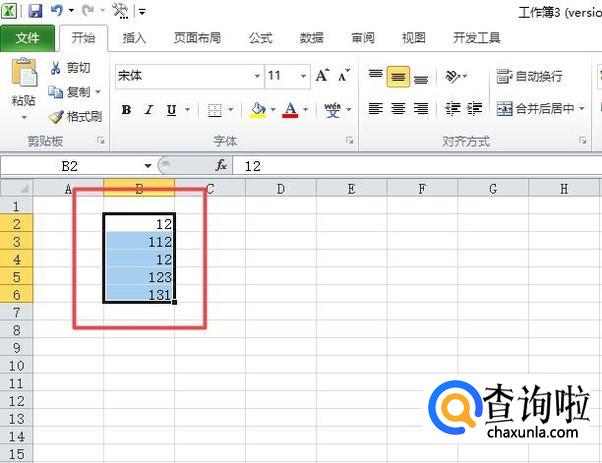602x463 pixels.
Task: Click the formula bar showing 12
Action: (x=417, y=166)
